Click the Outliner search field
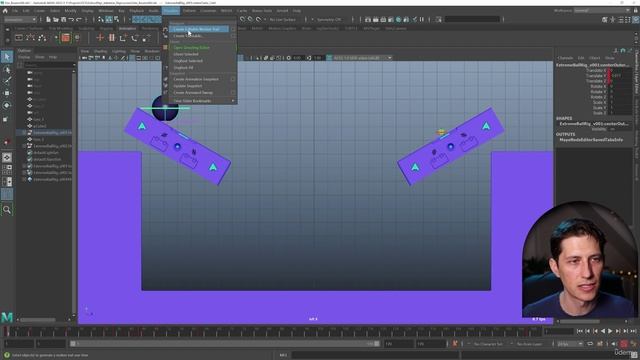This screenshot has width=640, height=360. point(49,65)
